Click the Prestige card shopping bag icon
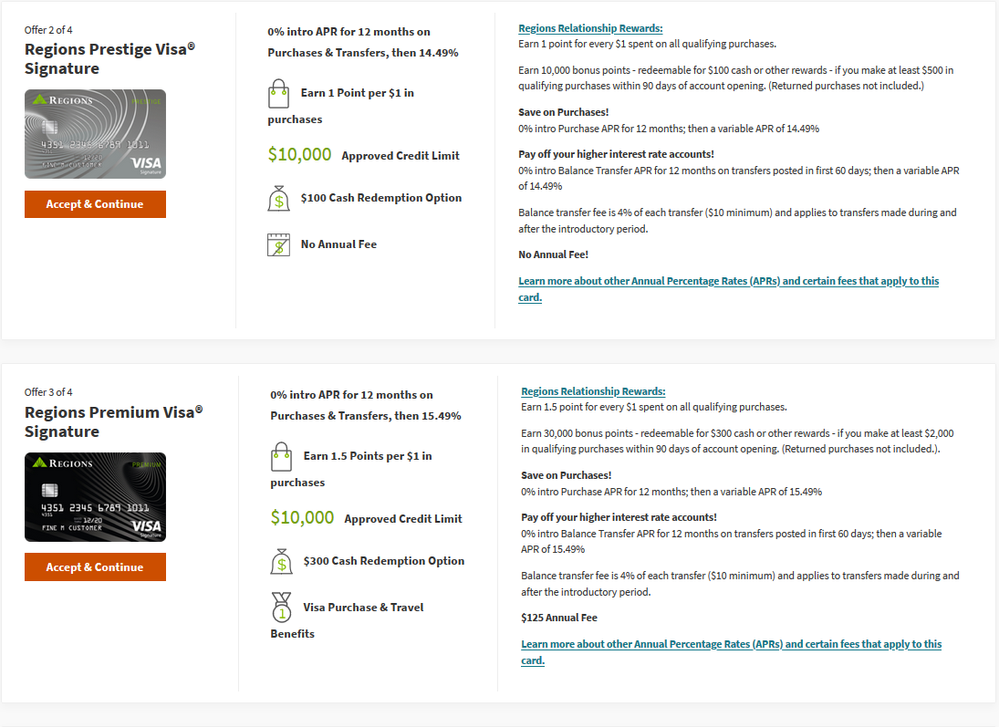 pos(278,94)
